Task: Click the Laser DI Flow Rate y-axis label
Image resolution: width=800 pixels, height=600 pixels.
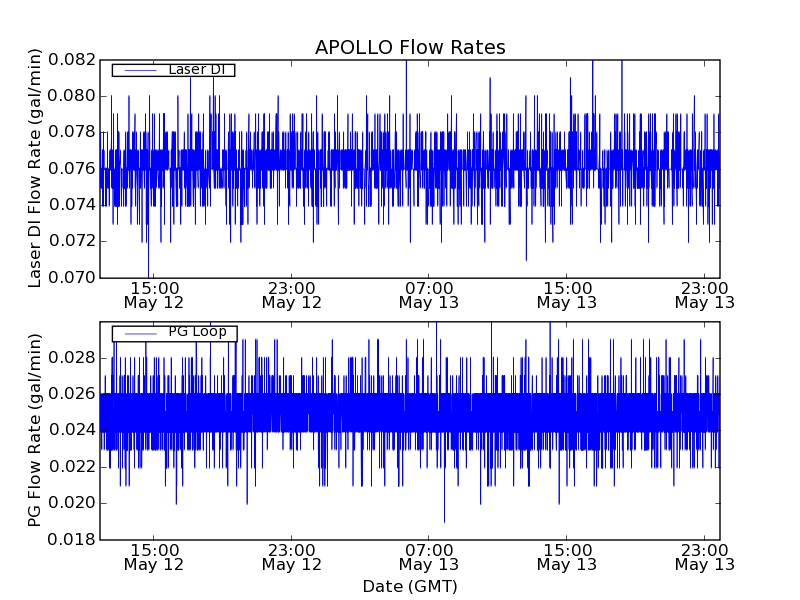Action: [35, 168]
